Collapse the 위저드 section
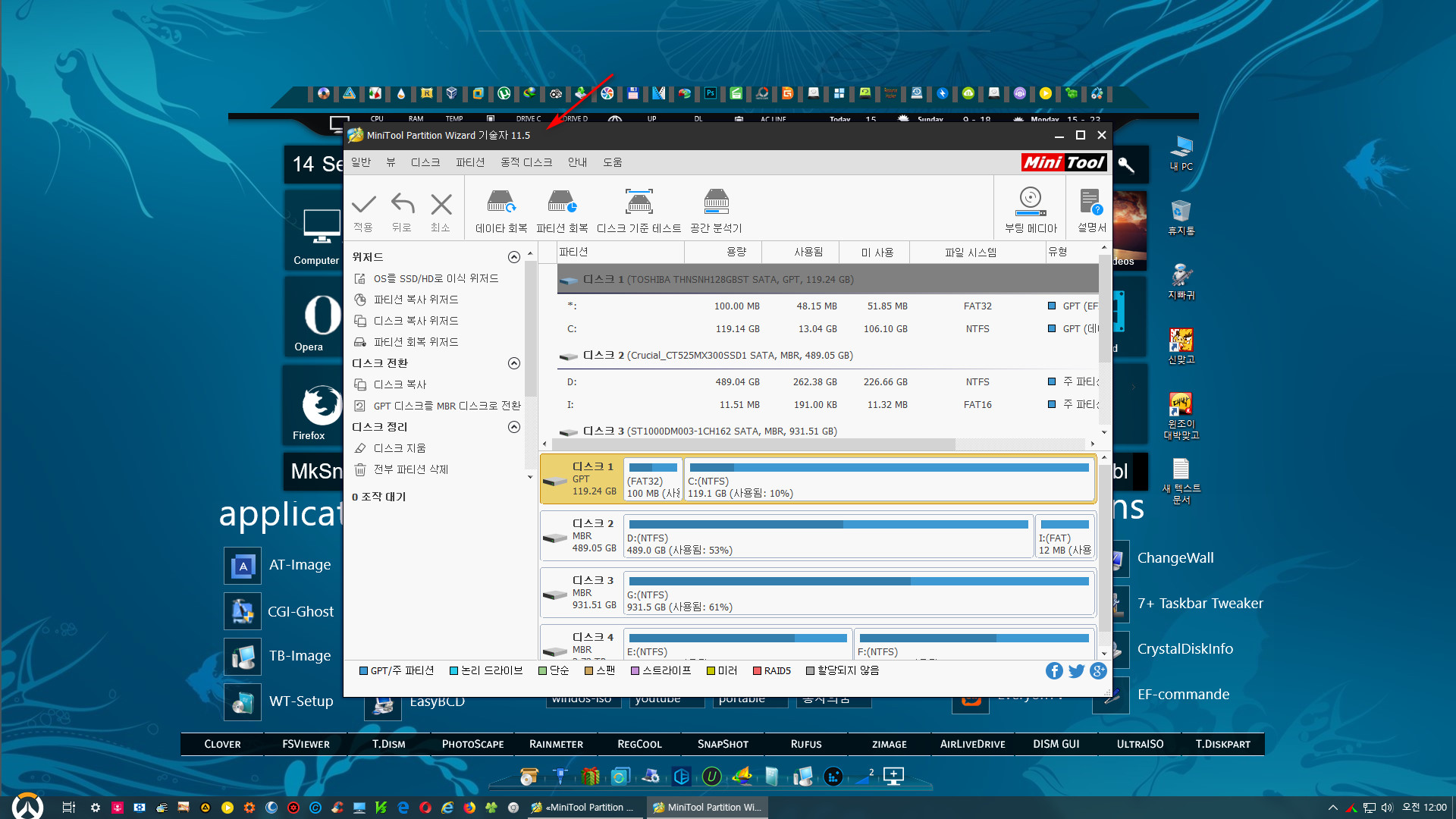The image size is (1456, 819). [x=513, y=257]
